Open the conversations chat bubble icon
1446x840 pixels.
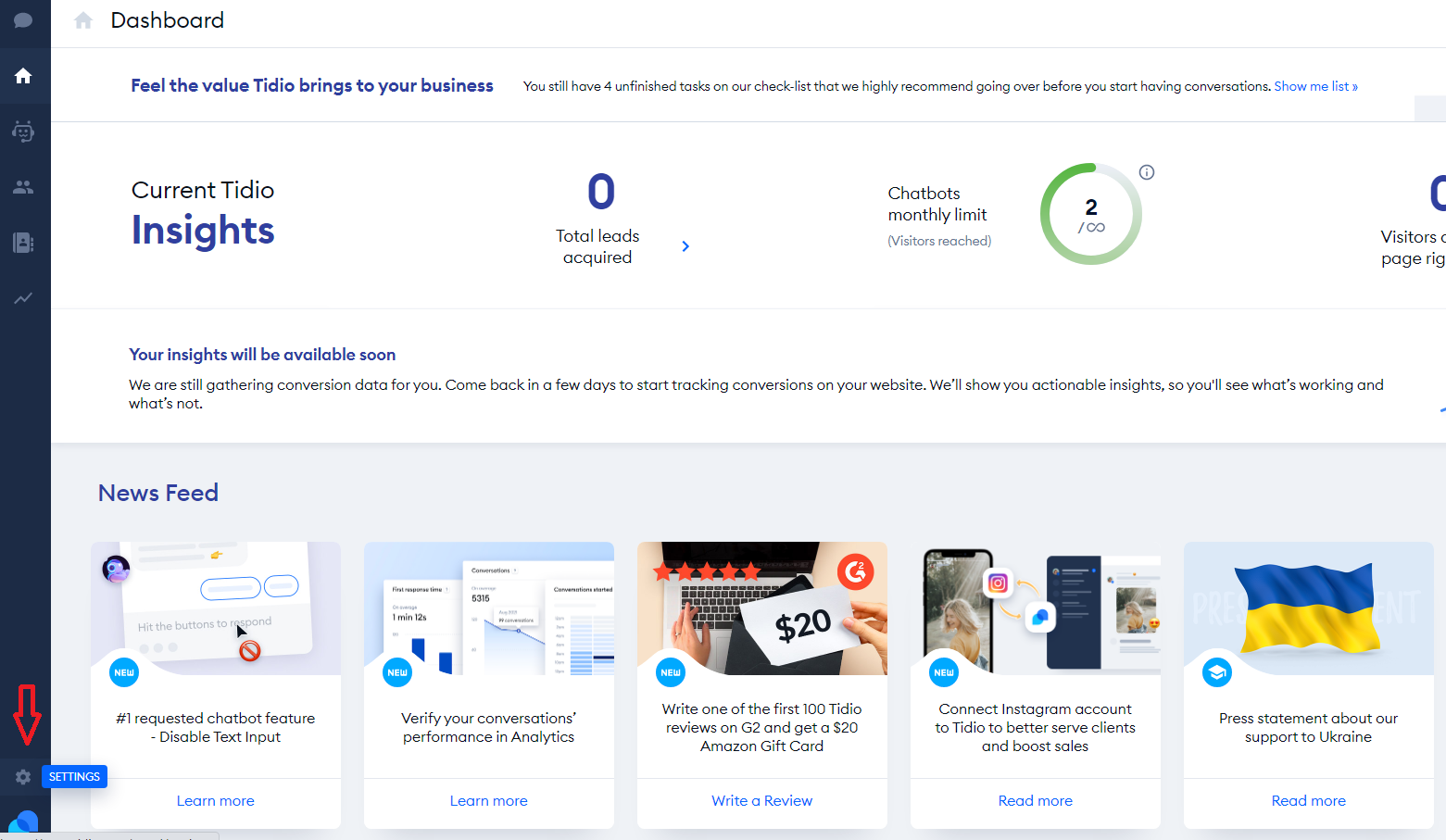(x=23, y=20)
